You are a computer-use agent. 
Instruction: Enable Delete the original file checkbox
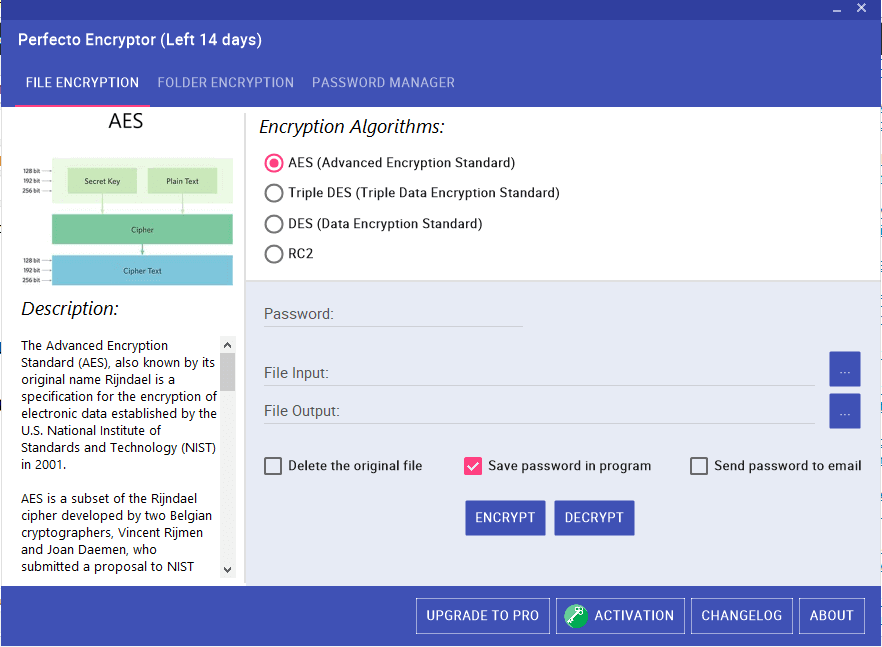click(273, 466)
